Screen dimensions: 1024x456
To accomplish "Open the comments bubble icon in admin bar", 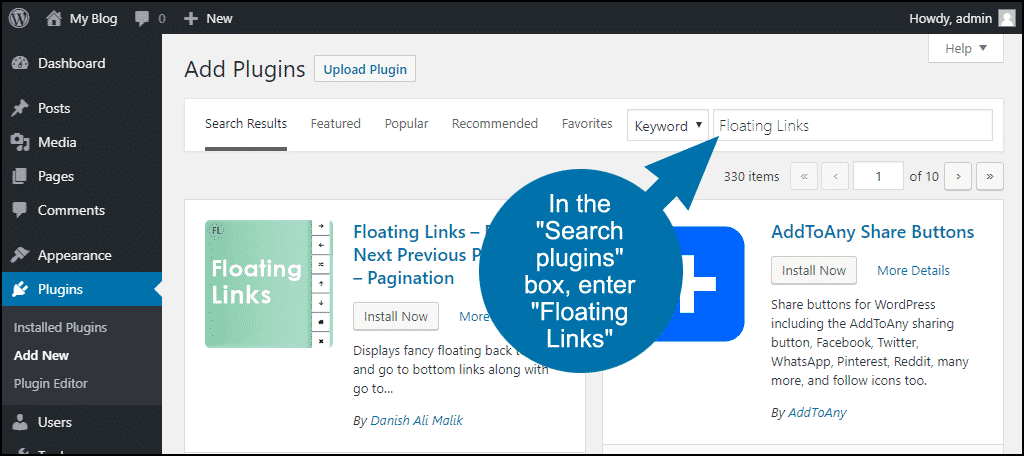I will pos(142,19).
